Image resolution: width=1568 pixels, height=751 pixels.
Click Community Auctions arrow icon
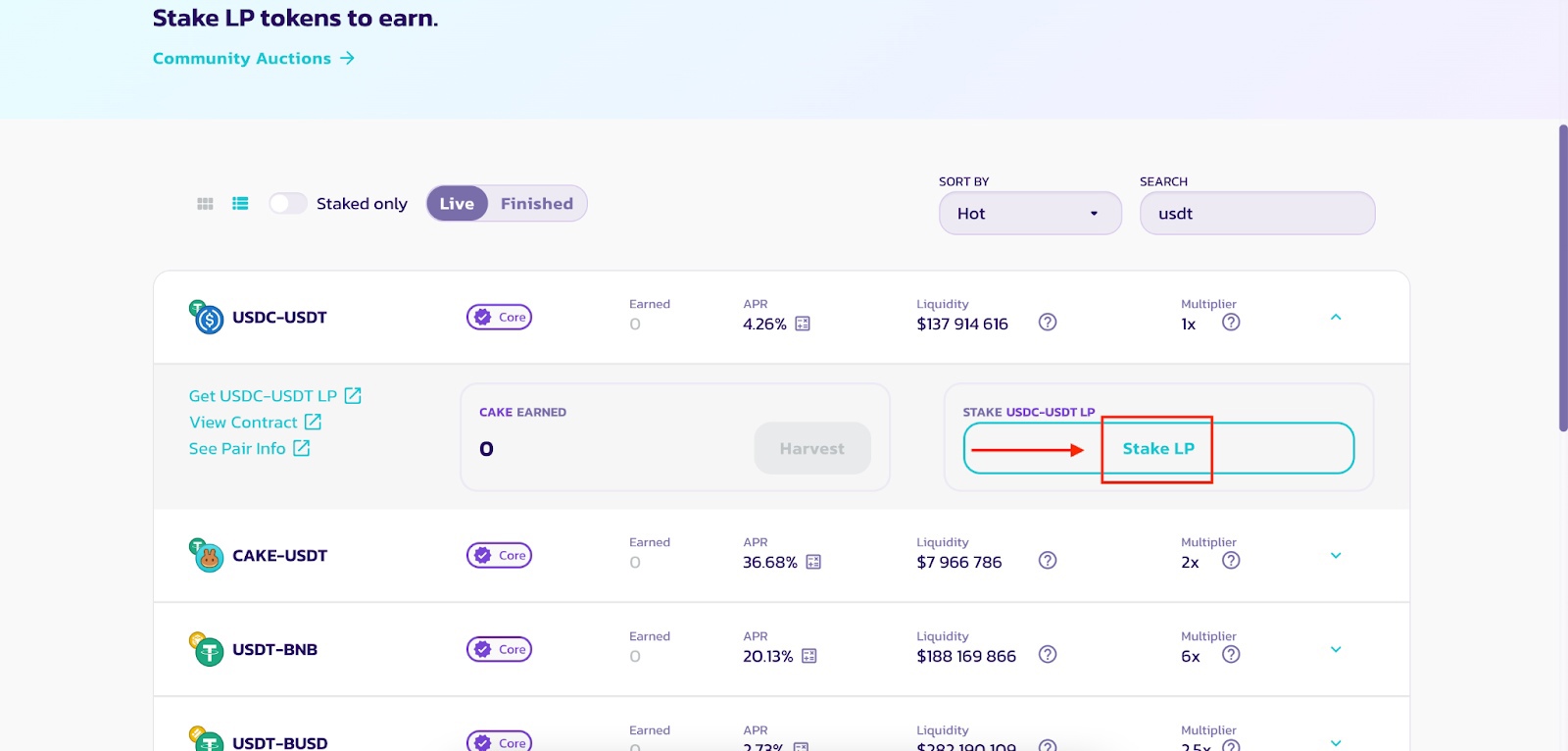tap(347, 59)
